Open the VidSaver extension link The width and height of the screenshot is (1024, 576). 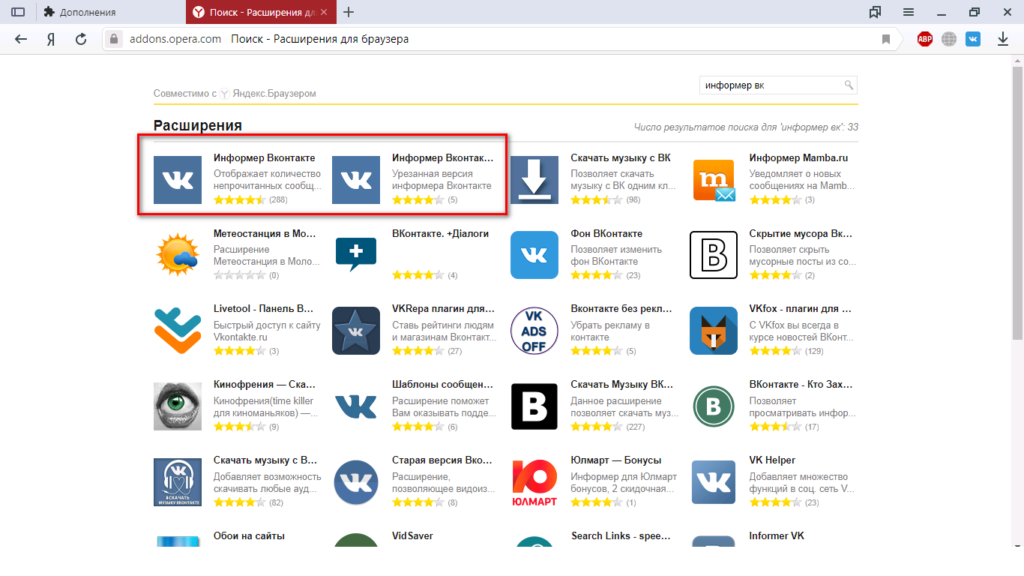(412, 536)
